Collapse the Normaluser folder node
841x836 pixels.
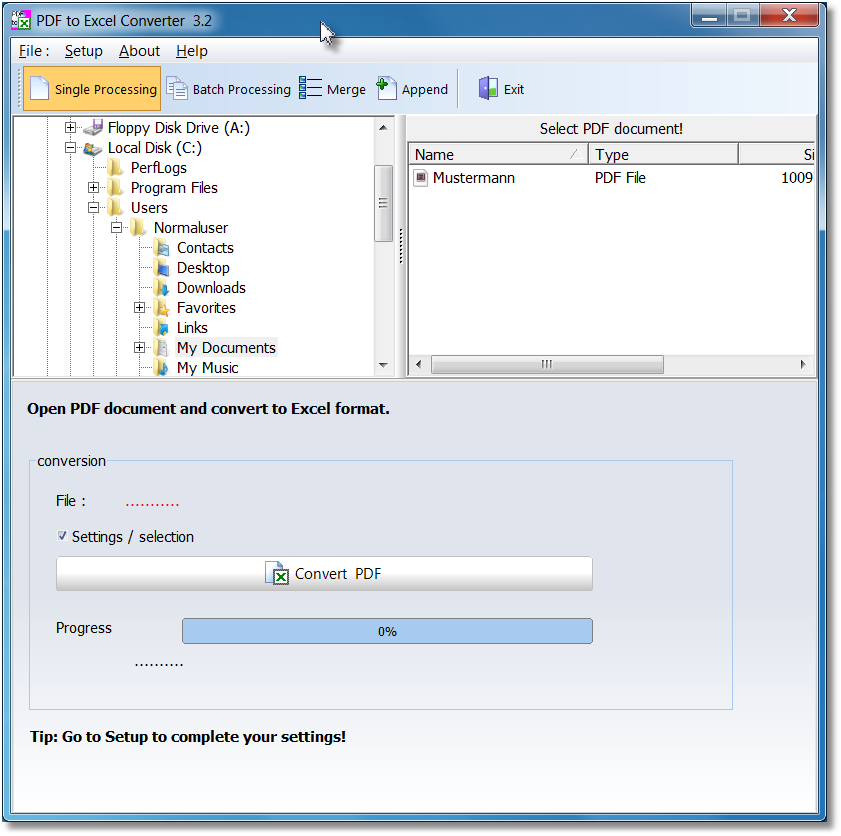(116, 228)
